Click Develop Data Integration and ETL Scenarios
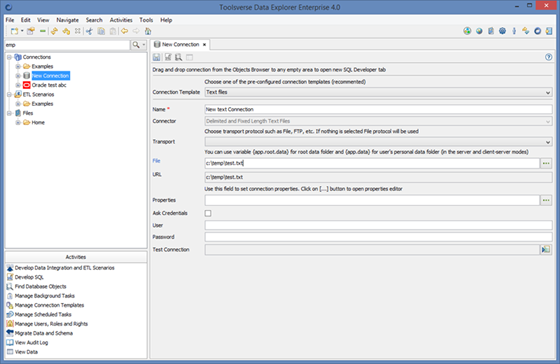The image size is (560, 364). pyautogui.click(x=65, y=268)
